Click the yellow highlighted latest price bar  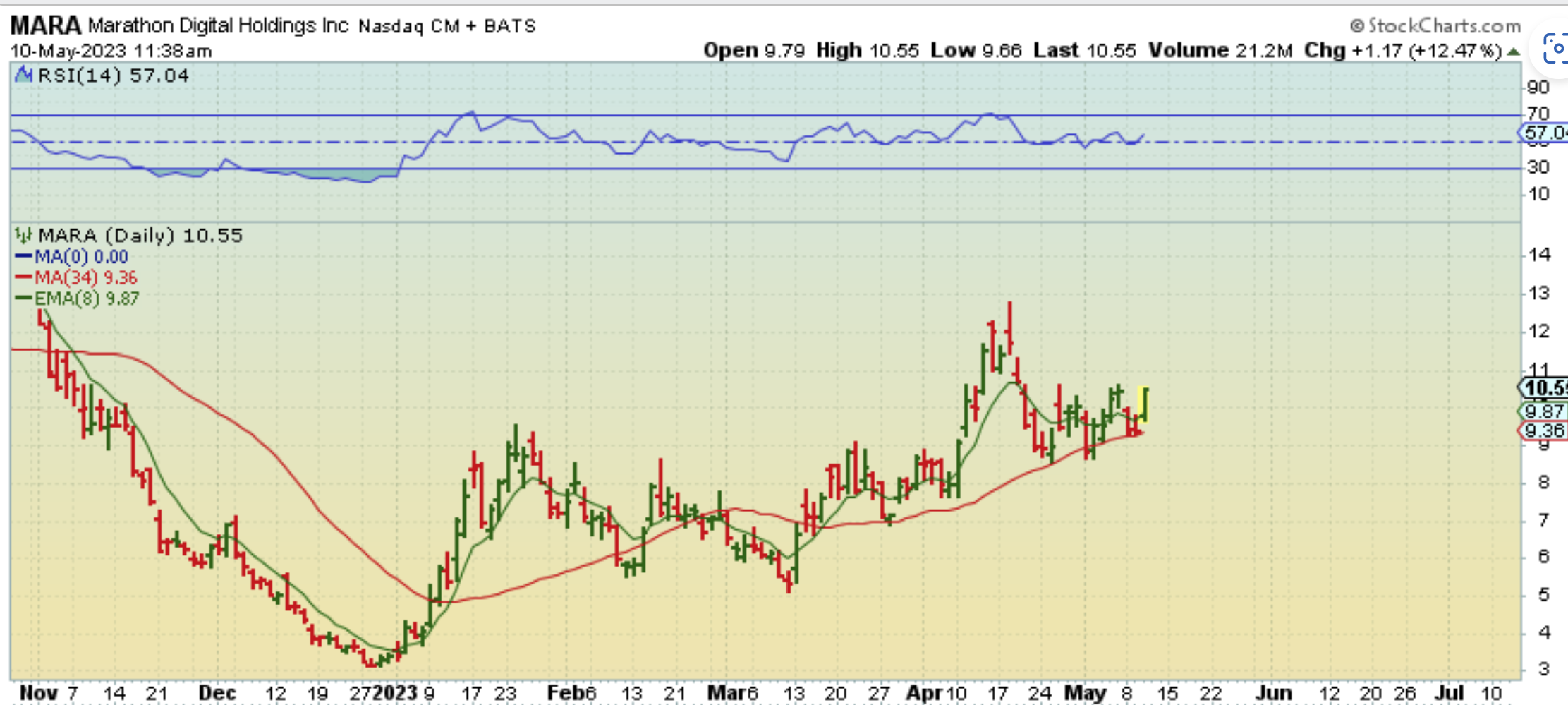coord(1143,404)
